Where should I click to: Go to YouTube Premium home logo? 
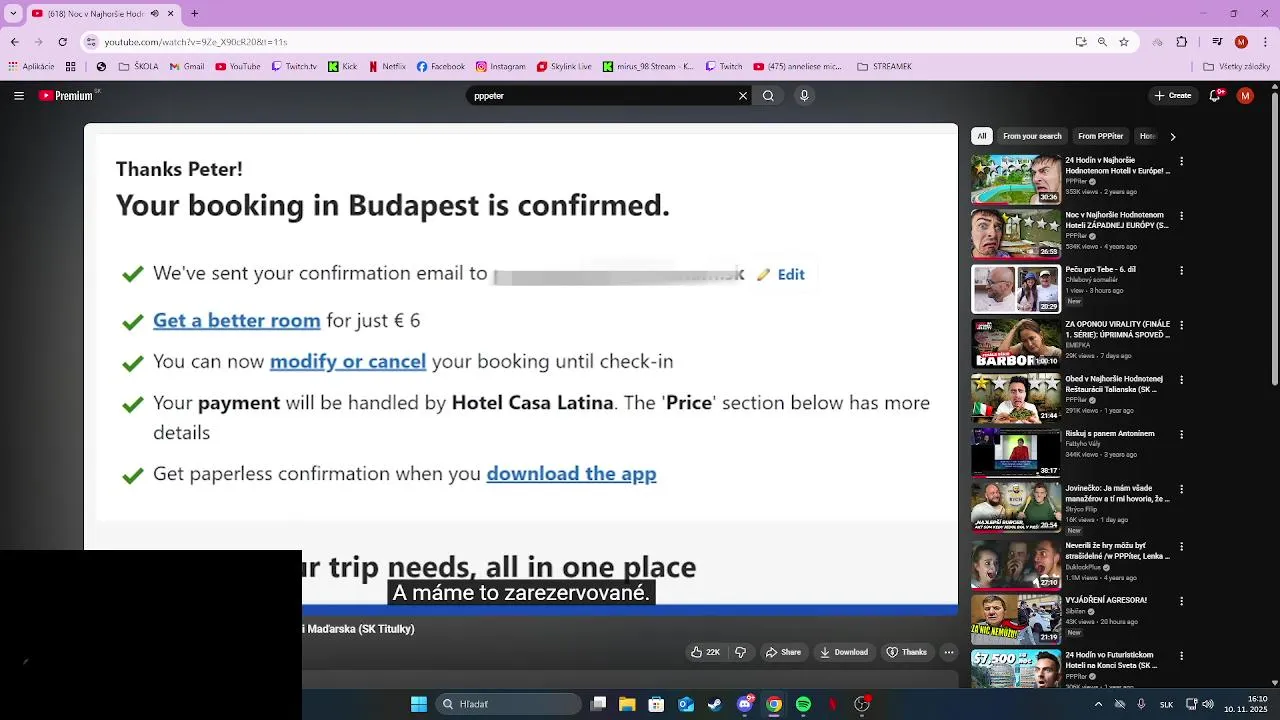pos(66,96)
